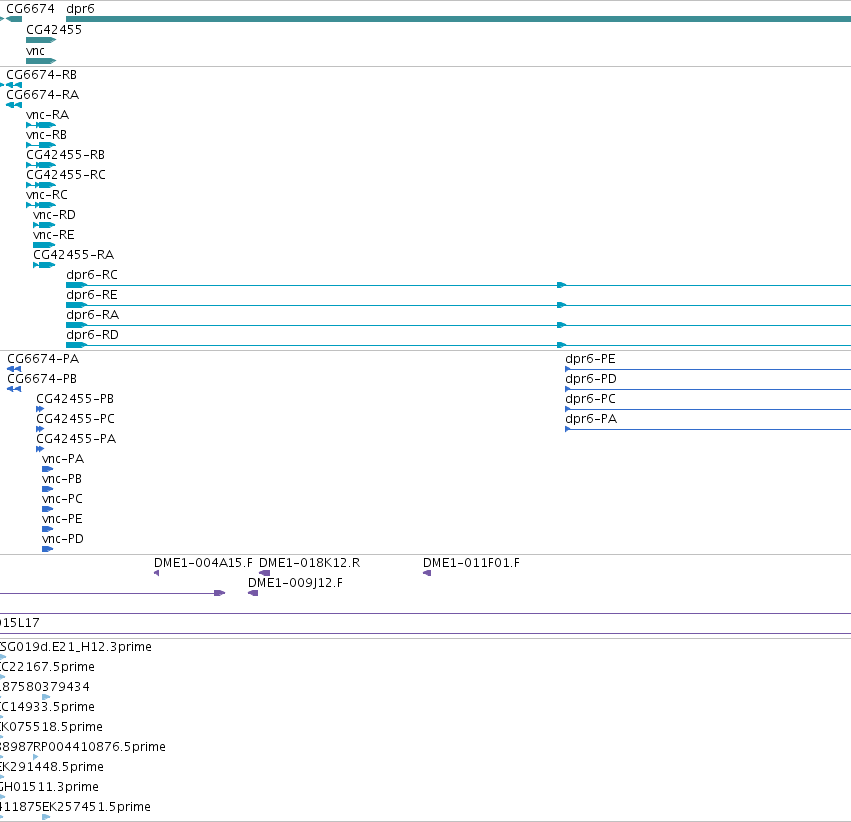Click the CG42455-RB transcript label
Screen dimensions: 851x822
65,155
